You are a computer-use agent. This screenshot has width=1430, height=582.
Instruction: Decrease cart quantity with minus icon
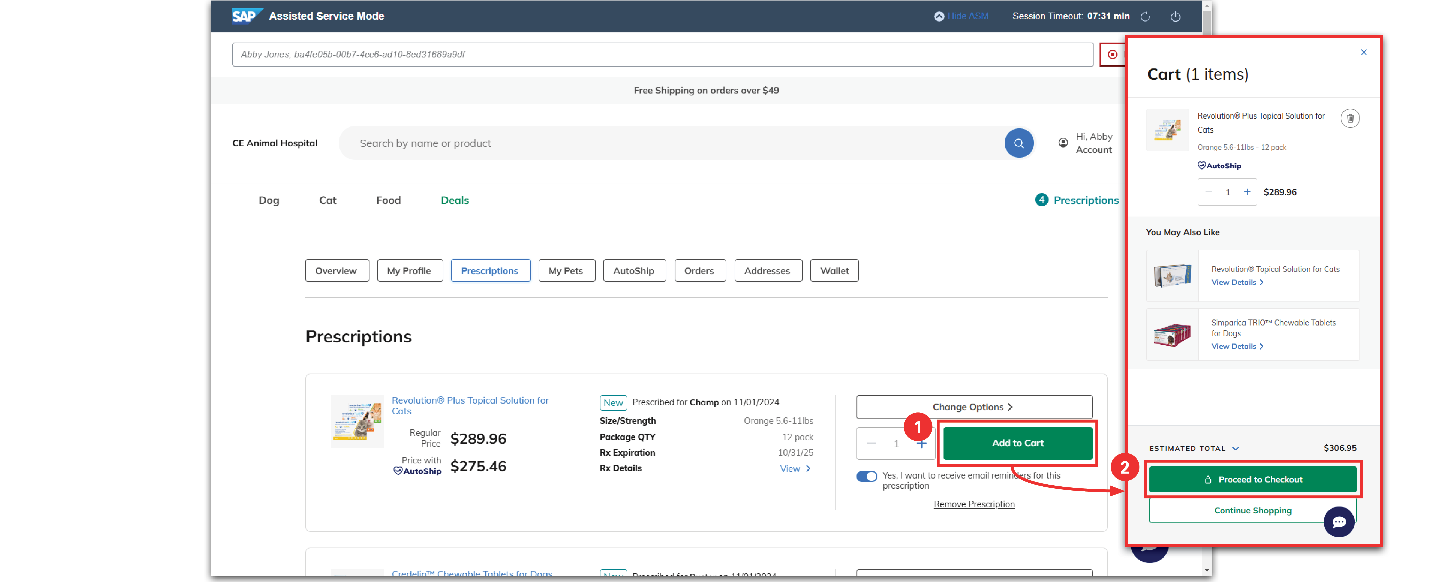pyautogui.click(x=1209, y=192)
